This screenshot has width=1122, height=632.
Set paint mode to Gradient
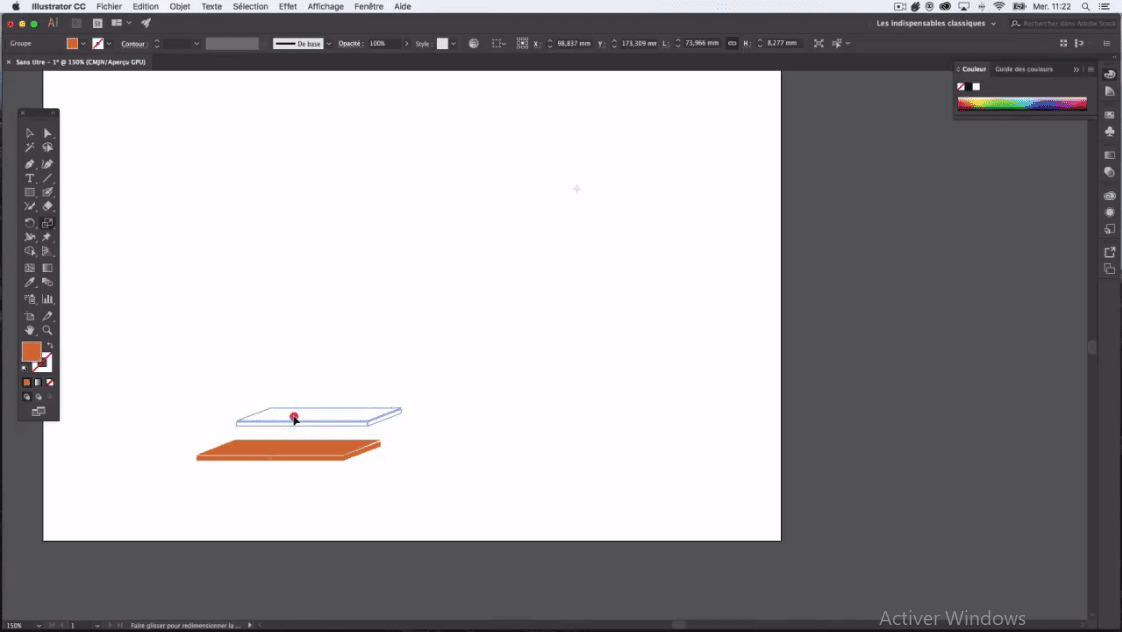38,382
